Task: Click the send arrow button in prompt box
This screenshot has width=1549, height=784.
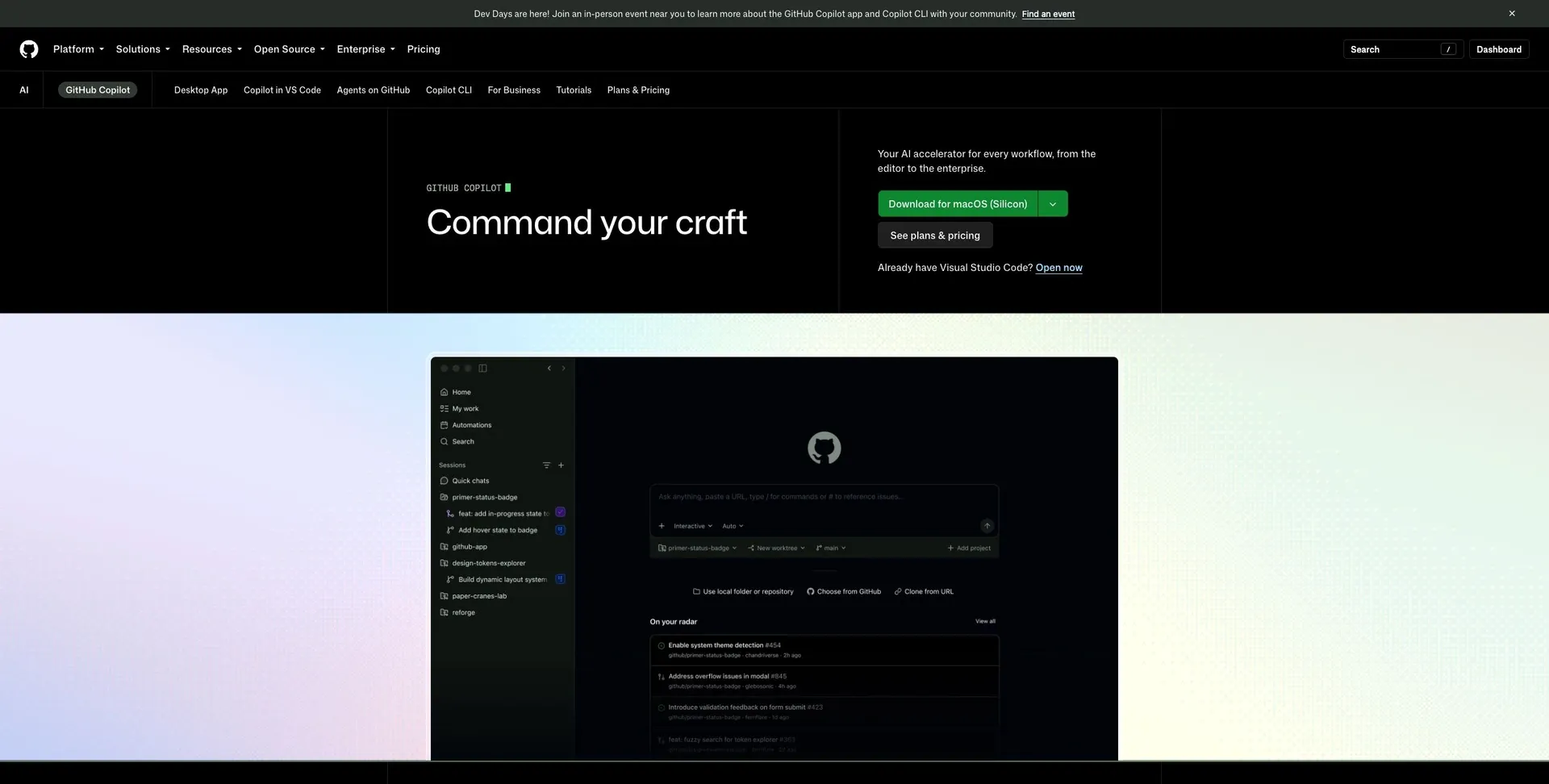Action: tap(987, 526)
